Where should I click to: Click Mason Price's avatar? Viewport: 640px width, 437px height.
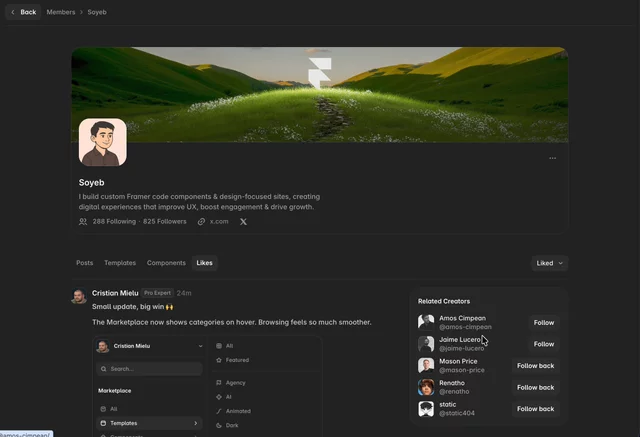(426, 366)
